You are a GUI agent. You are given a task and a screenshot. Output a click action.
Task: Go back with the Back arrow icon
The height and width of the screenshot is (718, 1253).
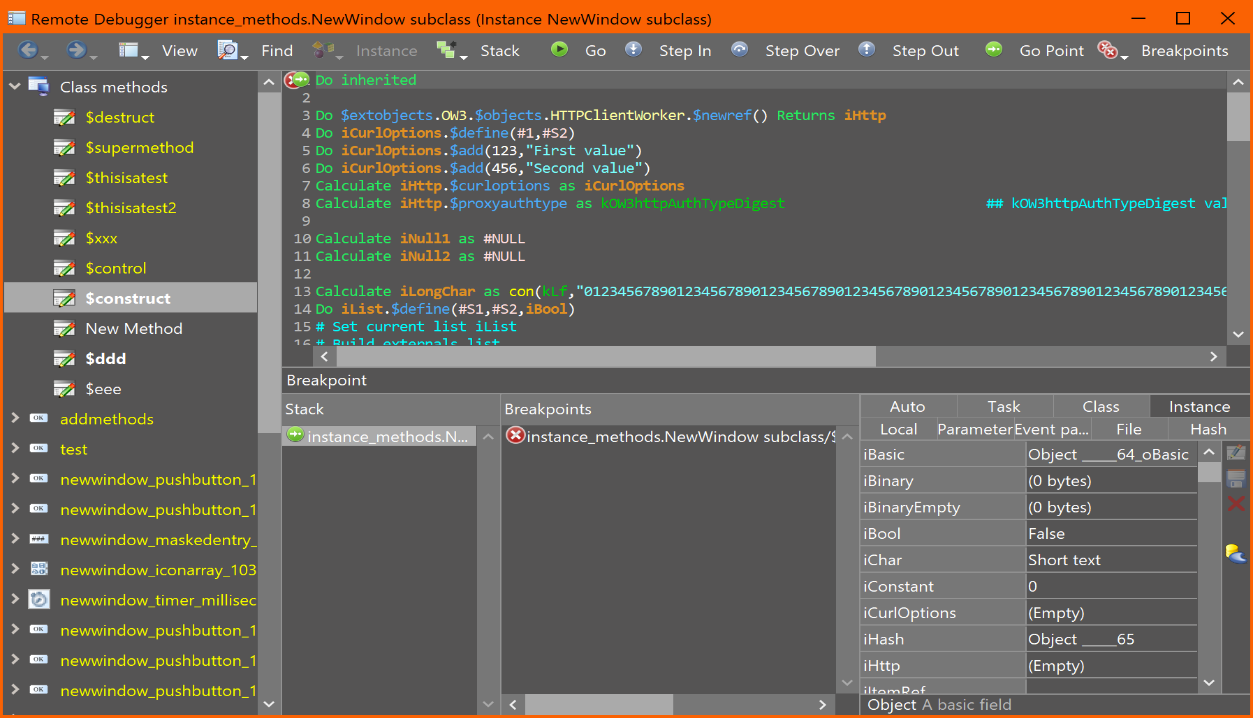pos(27,50)
